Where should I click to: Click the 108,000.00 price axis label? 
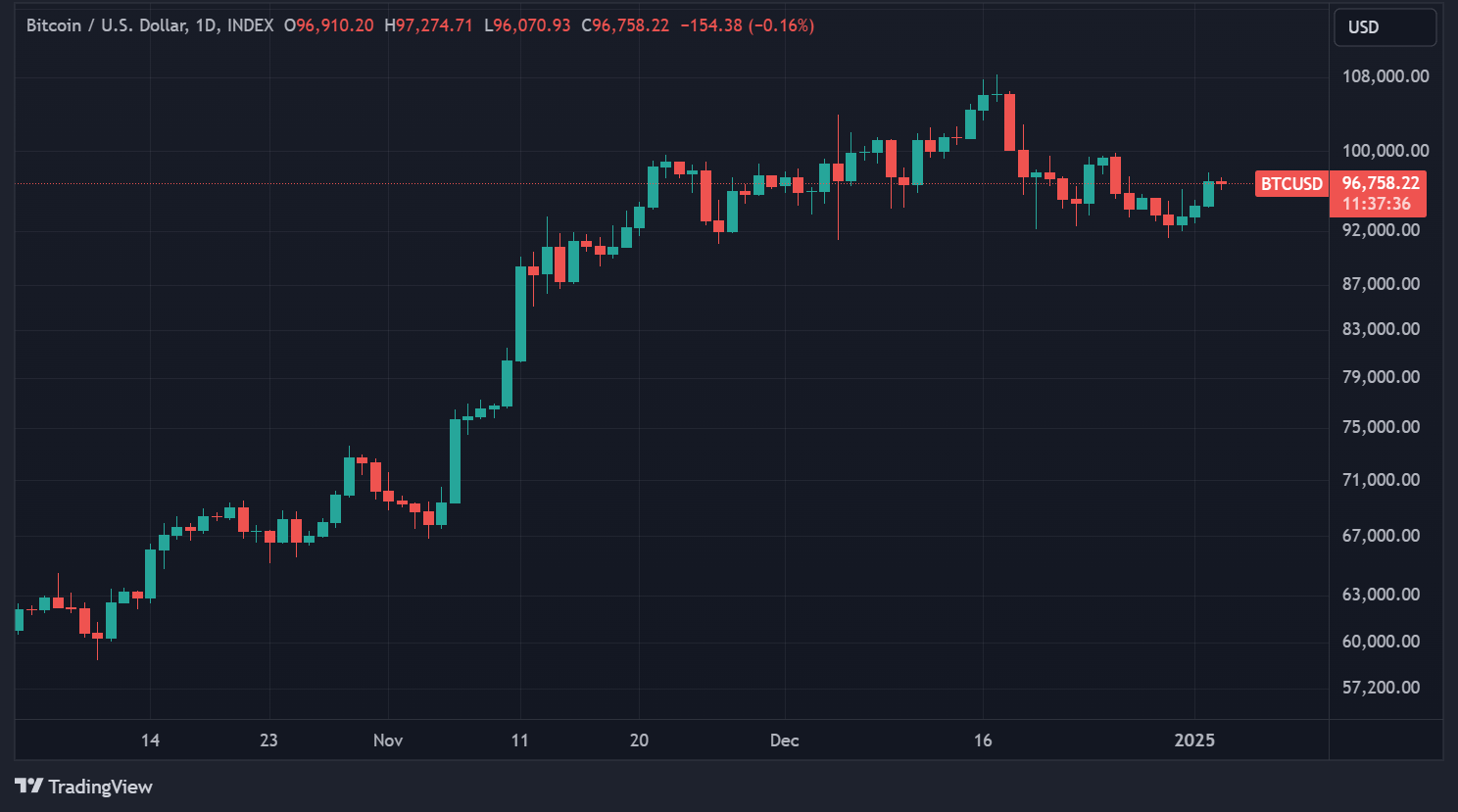(x=1385, y=76)
